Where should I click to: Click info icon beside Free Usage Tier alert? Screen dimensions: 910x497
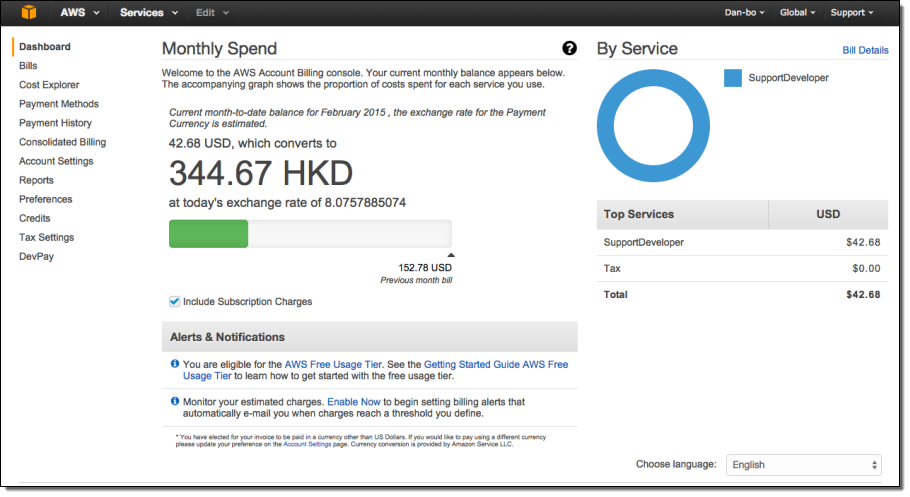coord(175,363)
